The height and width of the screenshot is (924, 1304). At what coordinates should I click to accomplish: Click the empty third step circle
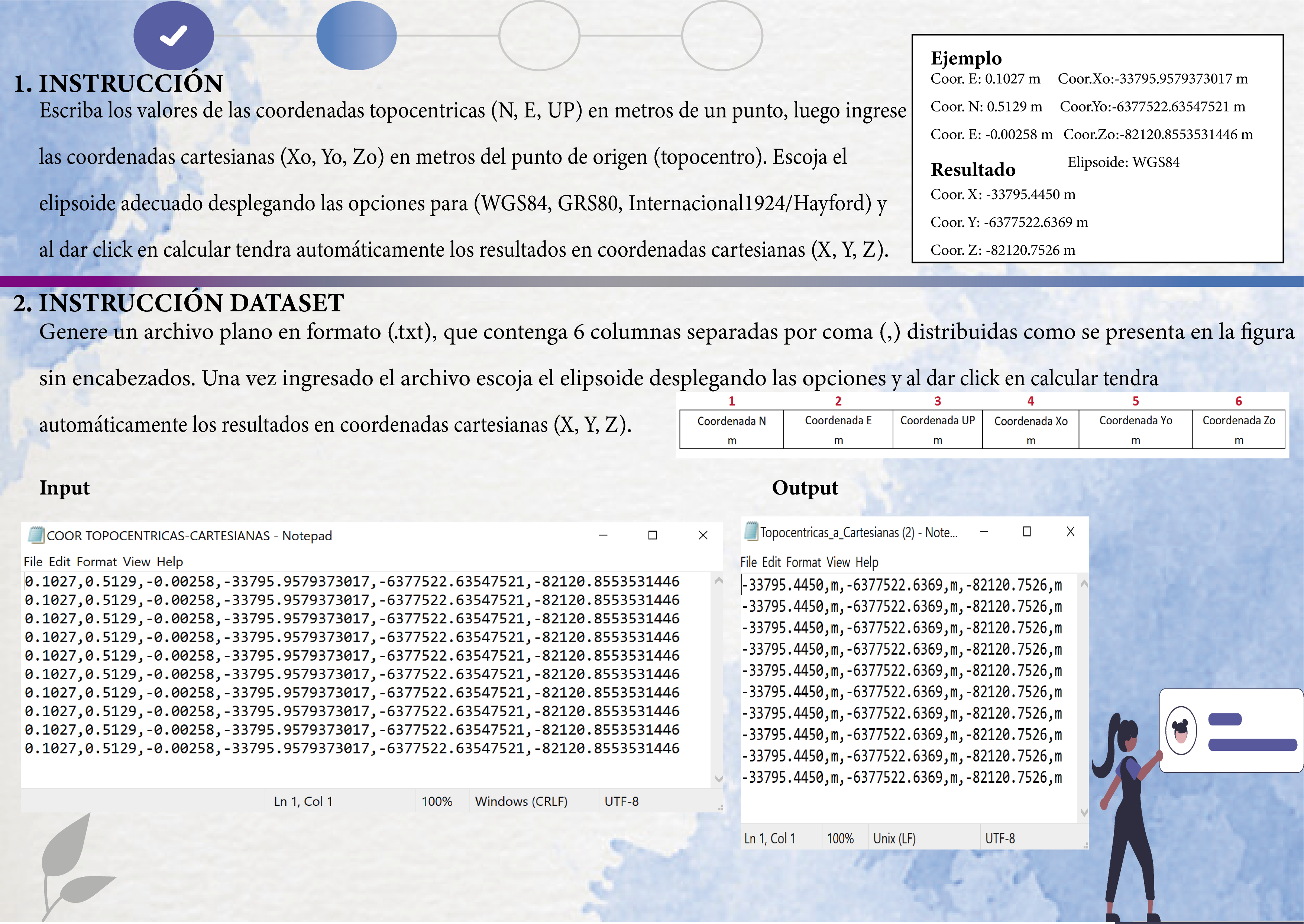coord(539,36)
